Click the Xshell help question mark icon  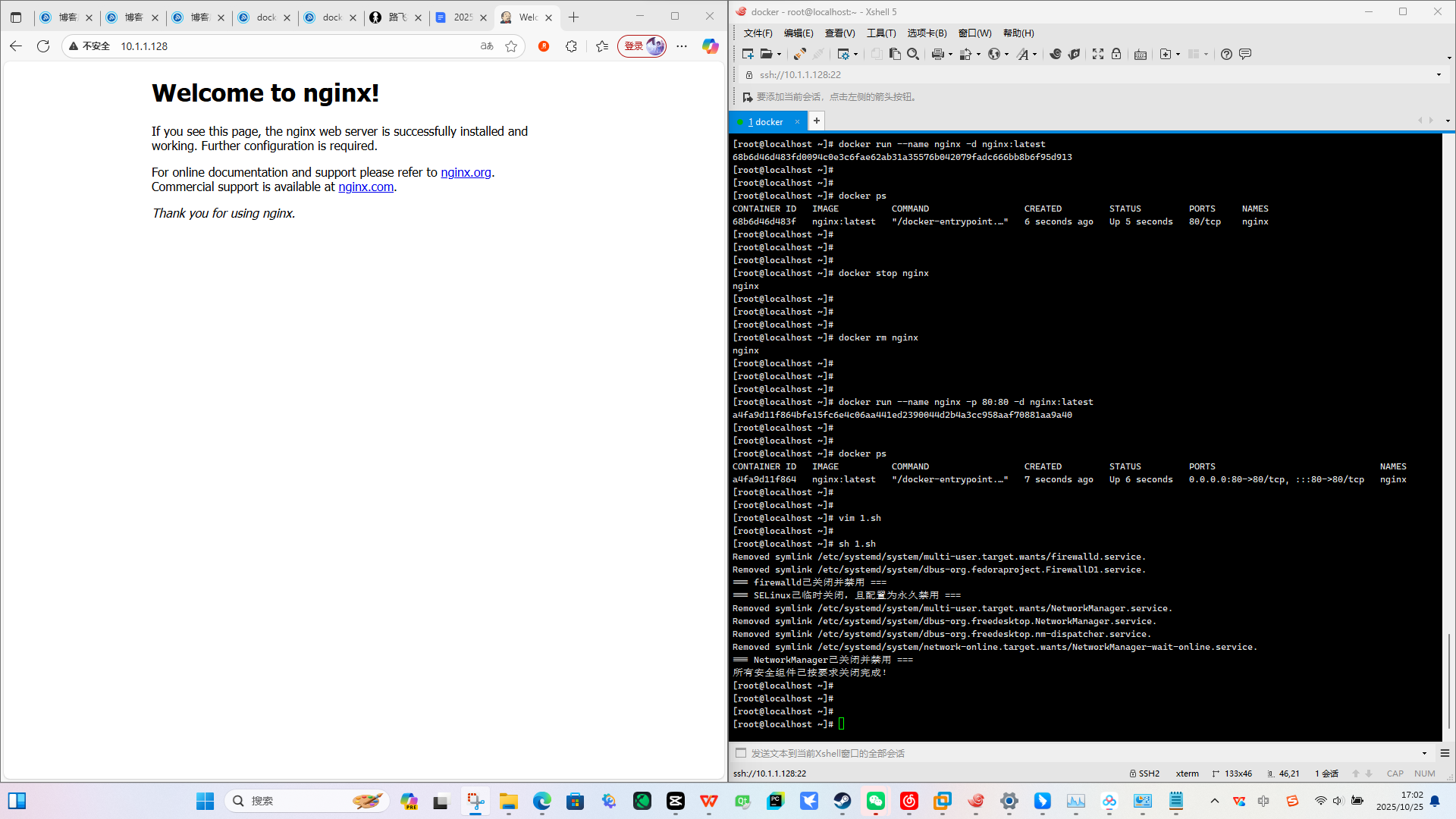coord(1226,54)
